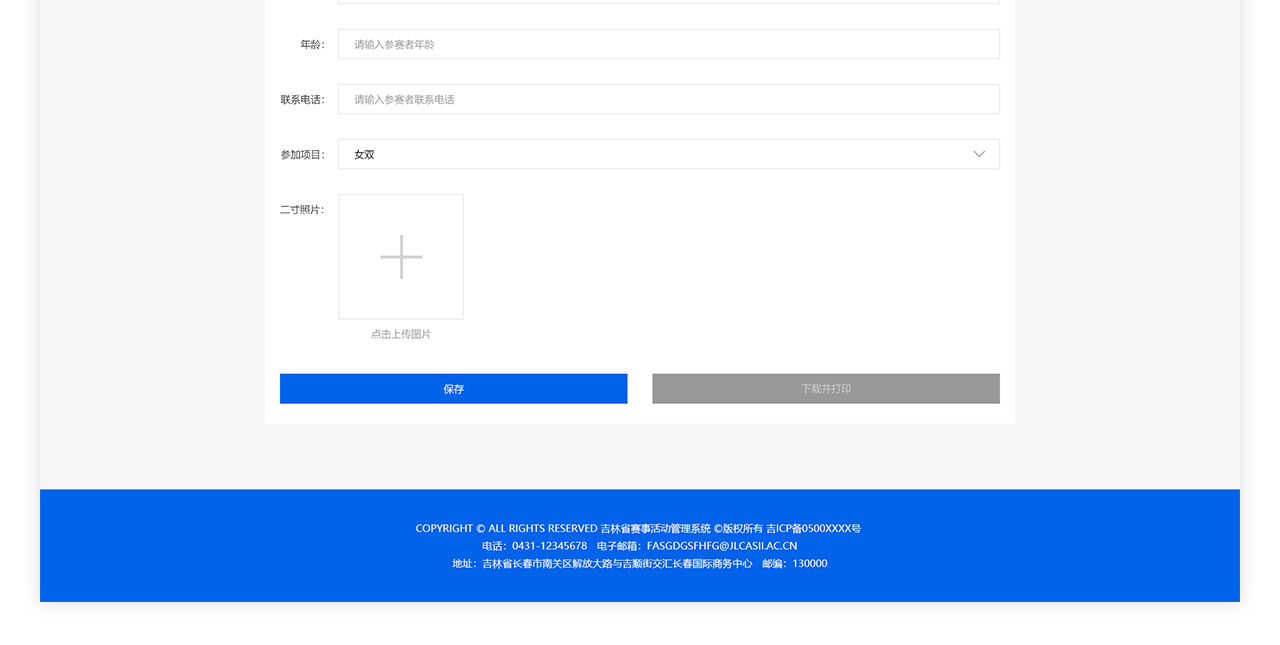The width and height of the screenshot is (1280, 645).
Task: Click the 联系电话 field label
Action: (x=302, y=100)
